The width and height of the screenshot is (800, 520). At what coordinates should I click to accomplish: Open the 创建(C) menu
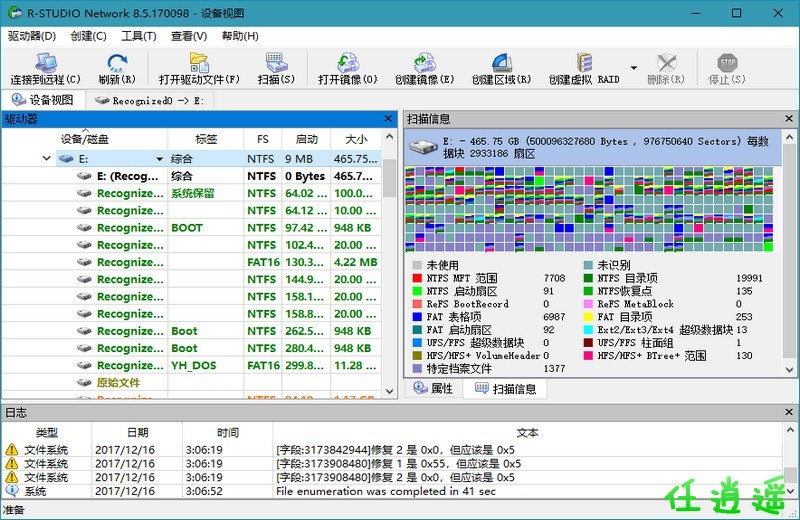[x=88, y=36]
